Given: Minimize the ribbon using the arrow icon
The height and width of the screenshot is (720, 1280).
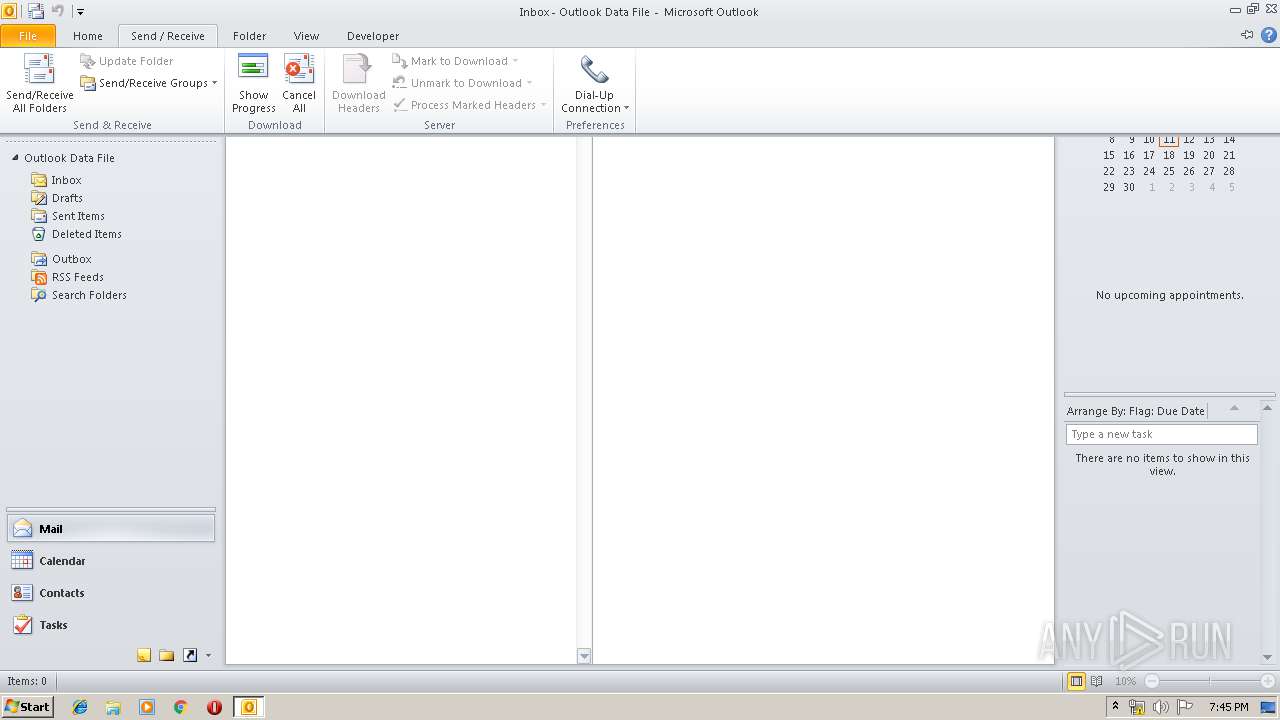Looking at the screenshot, I should 1247,35.
